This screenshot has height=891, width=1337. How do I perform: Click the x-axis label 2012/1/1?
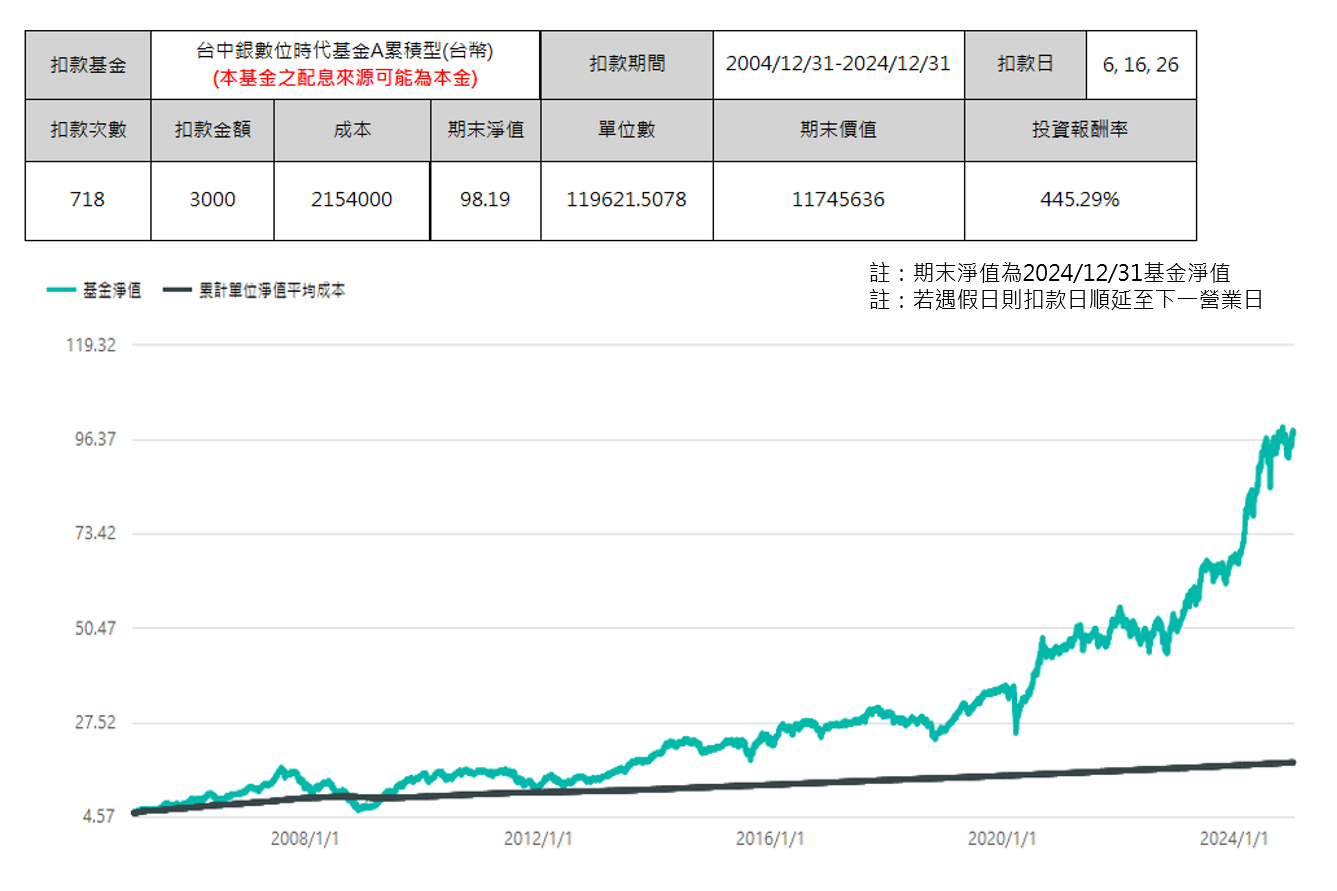click(x=540, y=839)
